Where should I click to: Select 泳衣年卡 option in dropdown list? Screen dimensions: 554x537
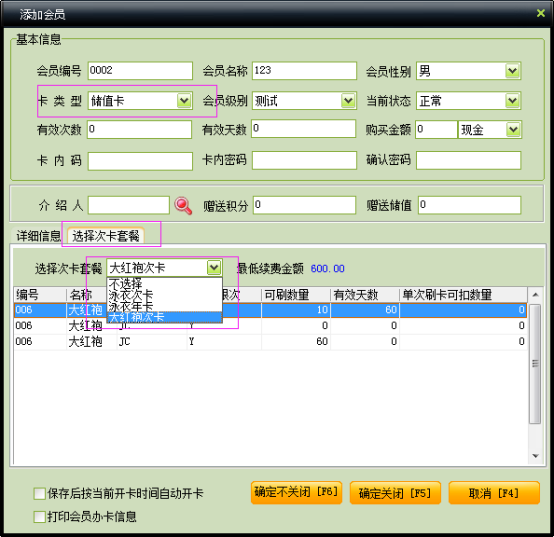coord(164,306)
